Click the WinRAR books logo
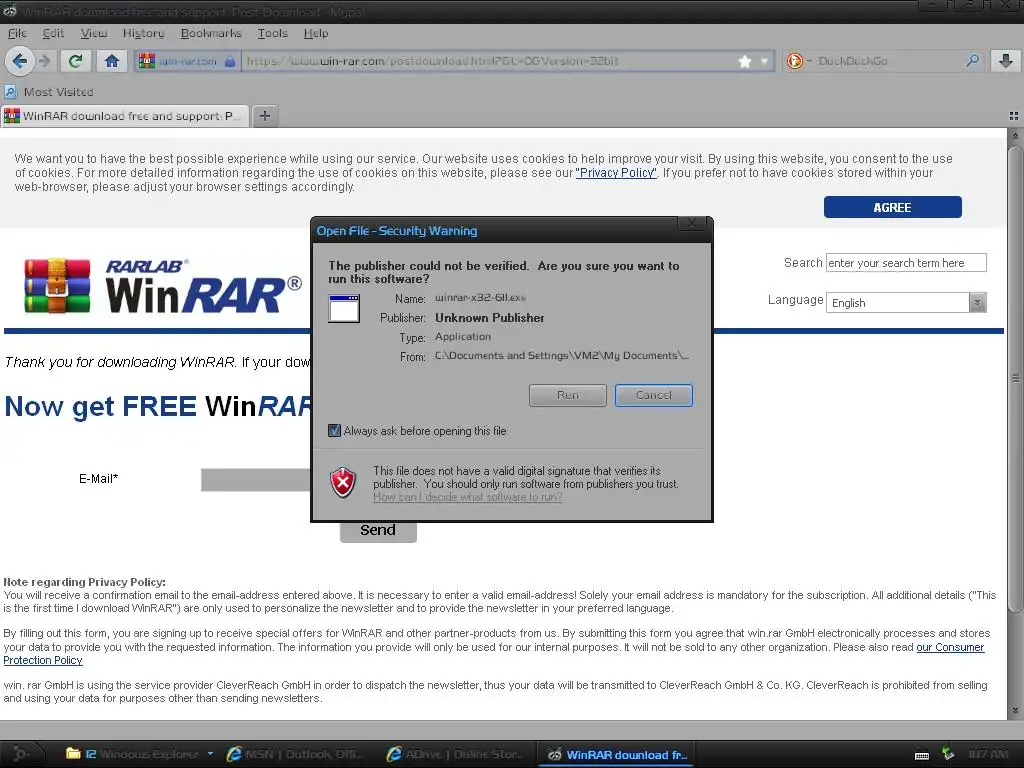The height and width of the screenshot is (768, 1024). [57, 285]
